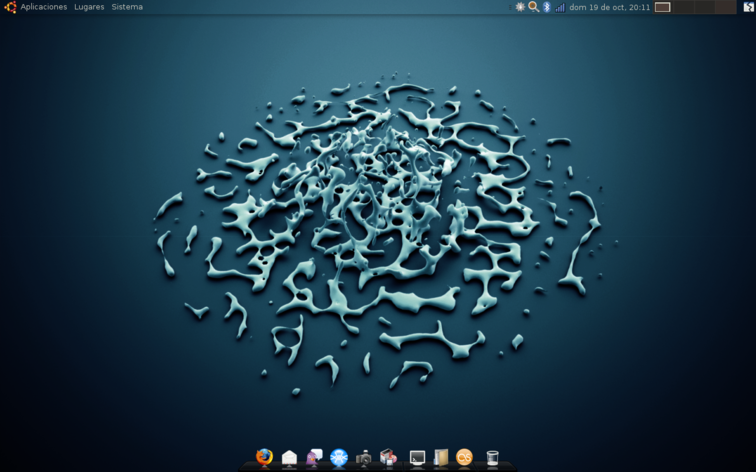Click the Ubuntu logo in the top panel

point(10,7)
